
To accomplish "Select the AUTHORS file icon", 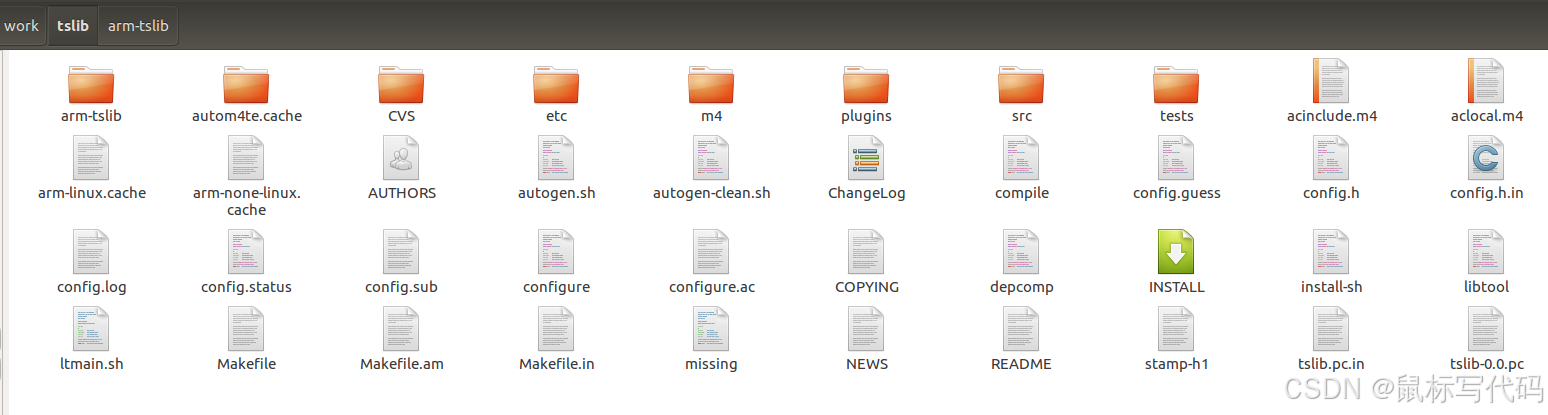I will pyautogui.click(x=401, y=158).
